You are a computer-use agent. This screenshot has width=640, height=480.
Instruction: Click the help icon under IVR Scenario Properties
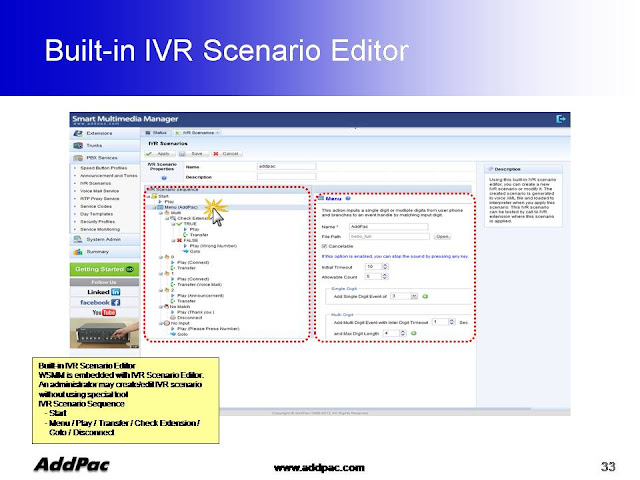pos(164,178)
